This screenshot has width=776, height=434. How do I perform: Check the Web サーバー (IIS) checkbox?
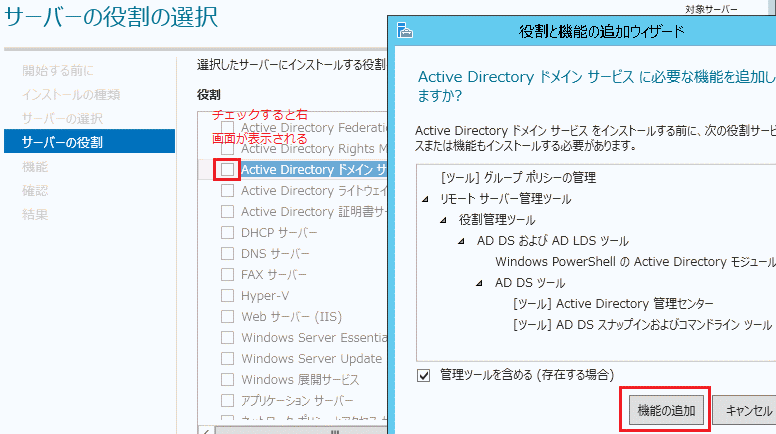(x=227, y=316)
